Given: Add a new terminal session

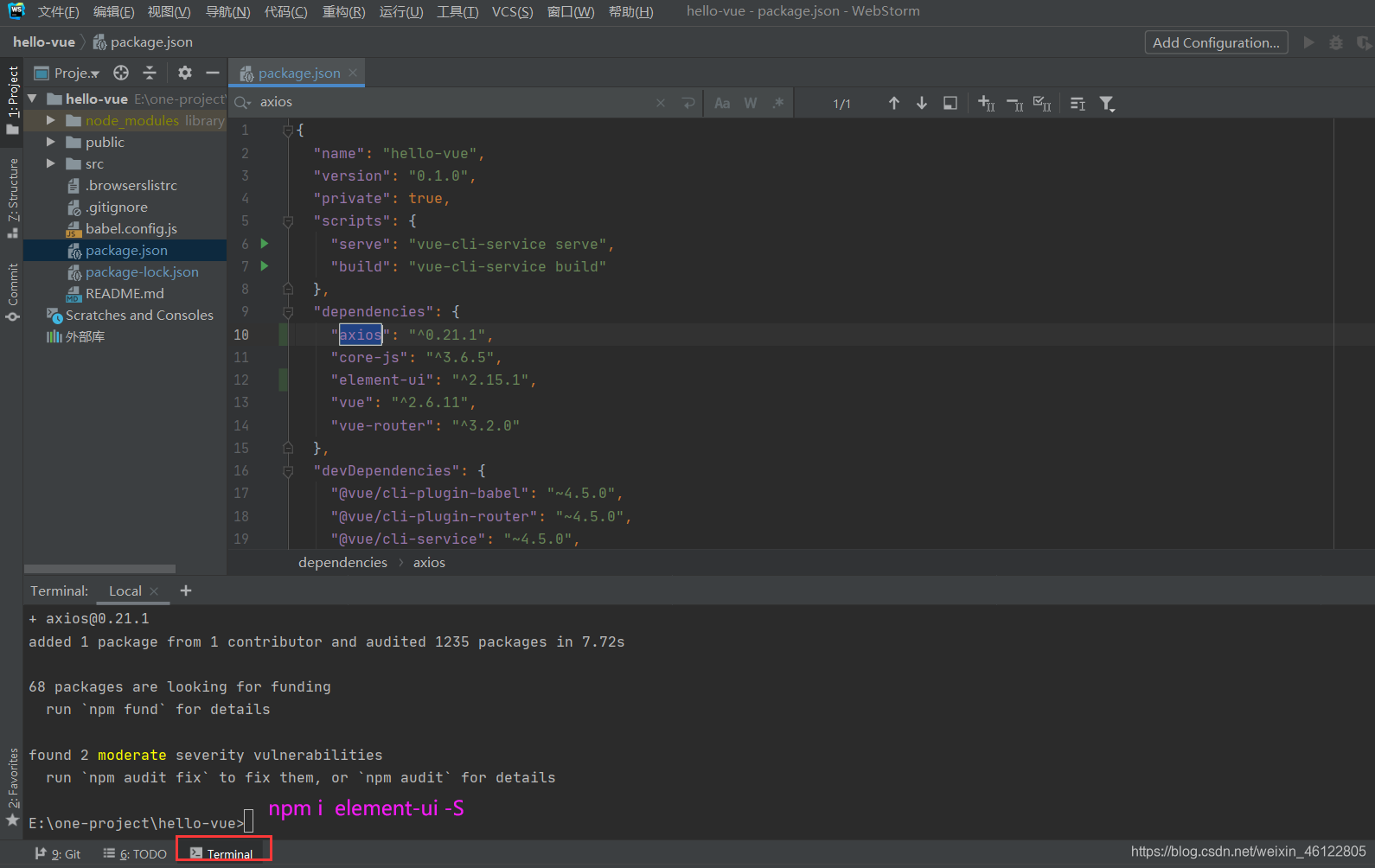Looking at the screenshot, I should tap(186, 590).
